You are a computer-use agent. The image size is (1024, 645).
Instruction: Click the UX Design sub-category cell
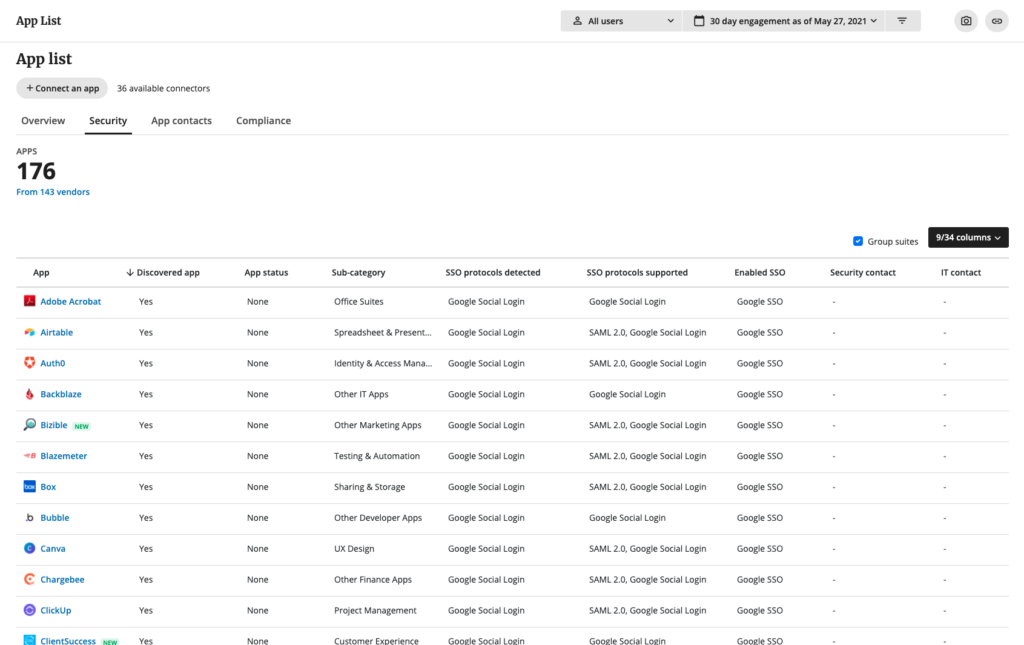tap(354, 548)
